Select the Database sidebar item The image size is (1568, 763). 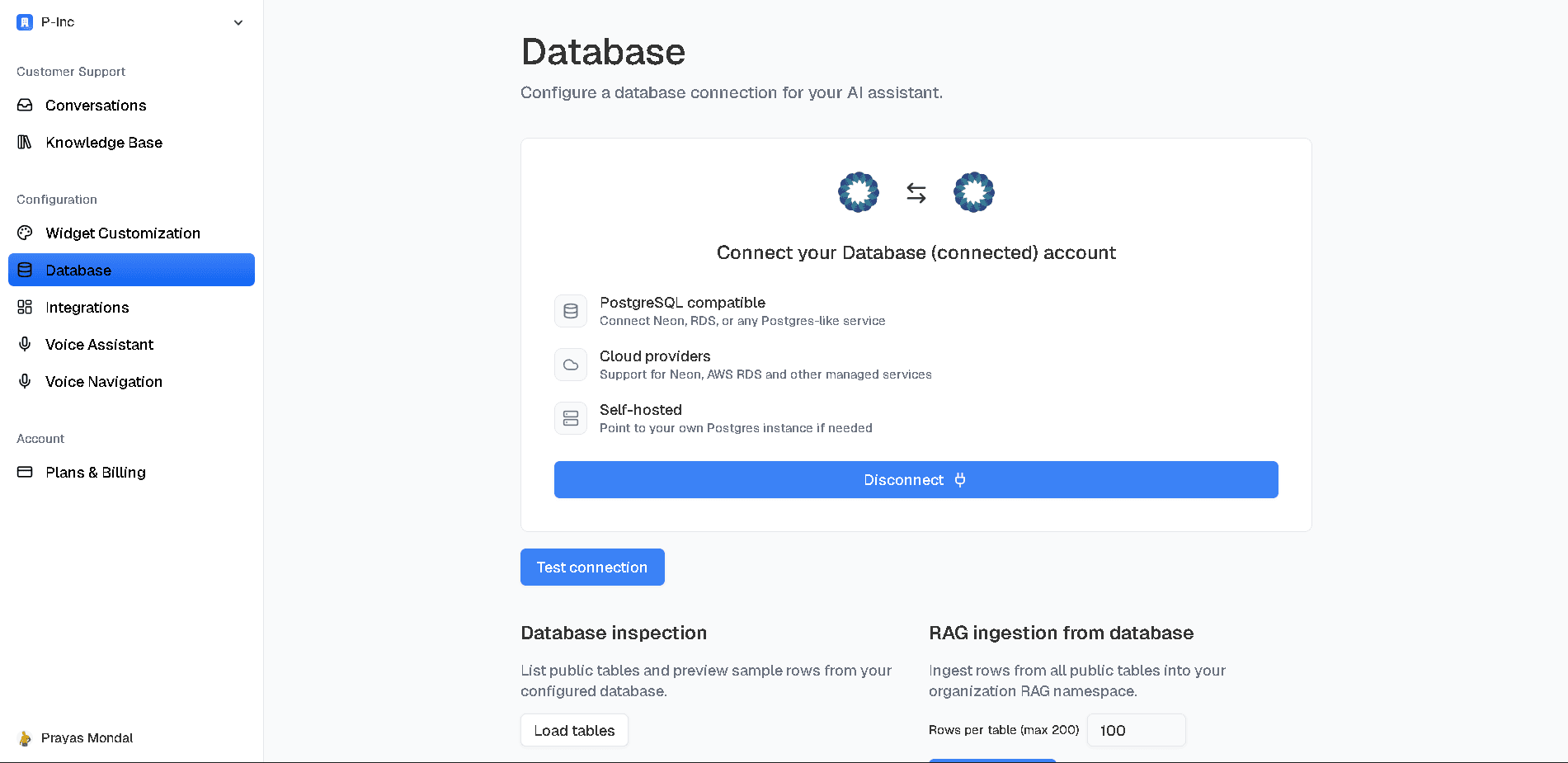point(131,271)
